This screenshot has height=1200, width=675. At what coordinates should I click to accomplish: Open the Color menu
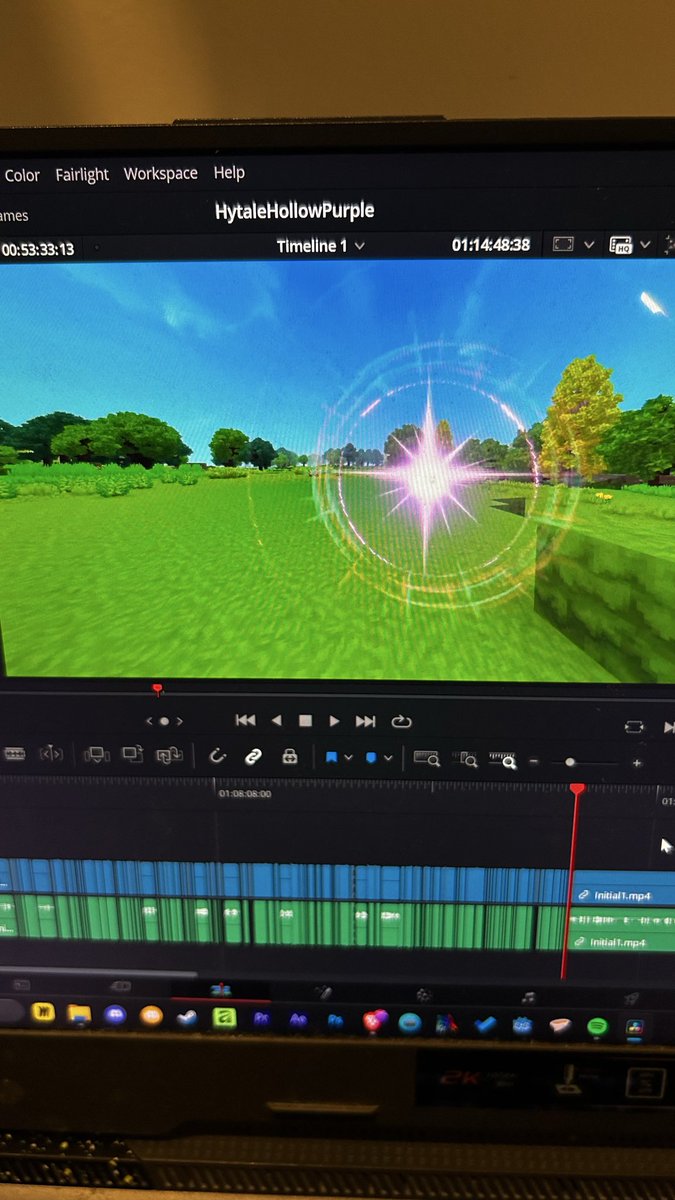tap(22, 175)
